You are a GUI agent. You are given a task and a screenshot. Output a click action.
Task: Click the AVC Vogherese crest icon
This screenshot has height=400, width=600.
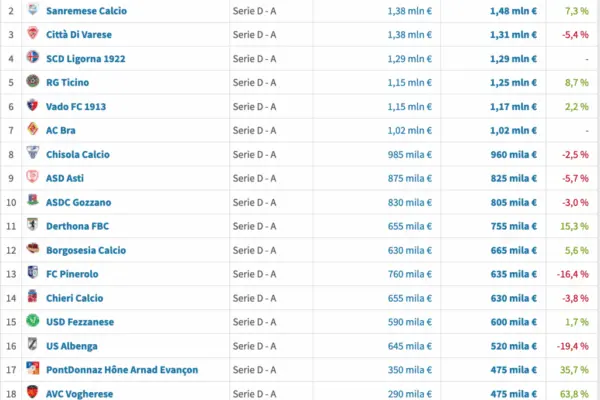tap(32, 393)
